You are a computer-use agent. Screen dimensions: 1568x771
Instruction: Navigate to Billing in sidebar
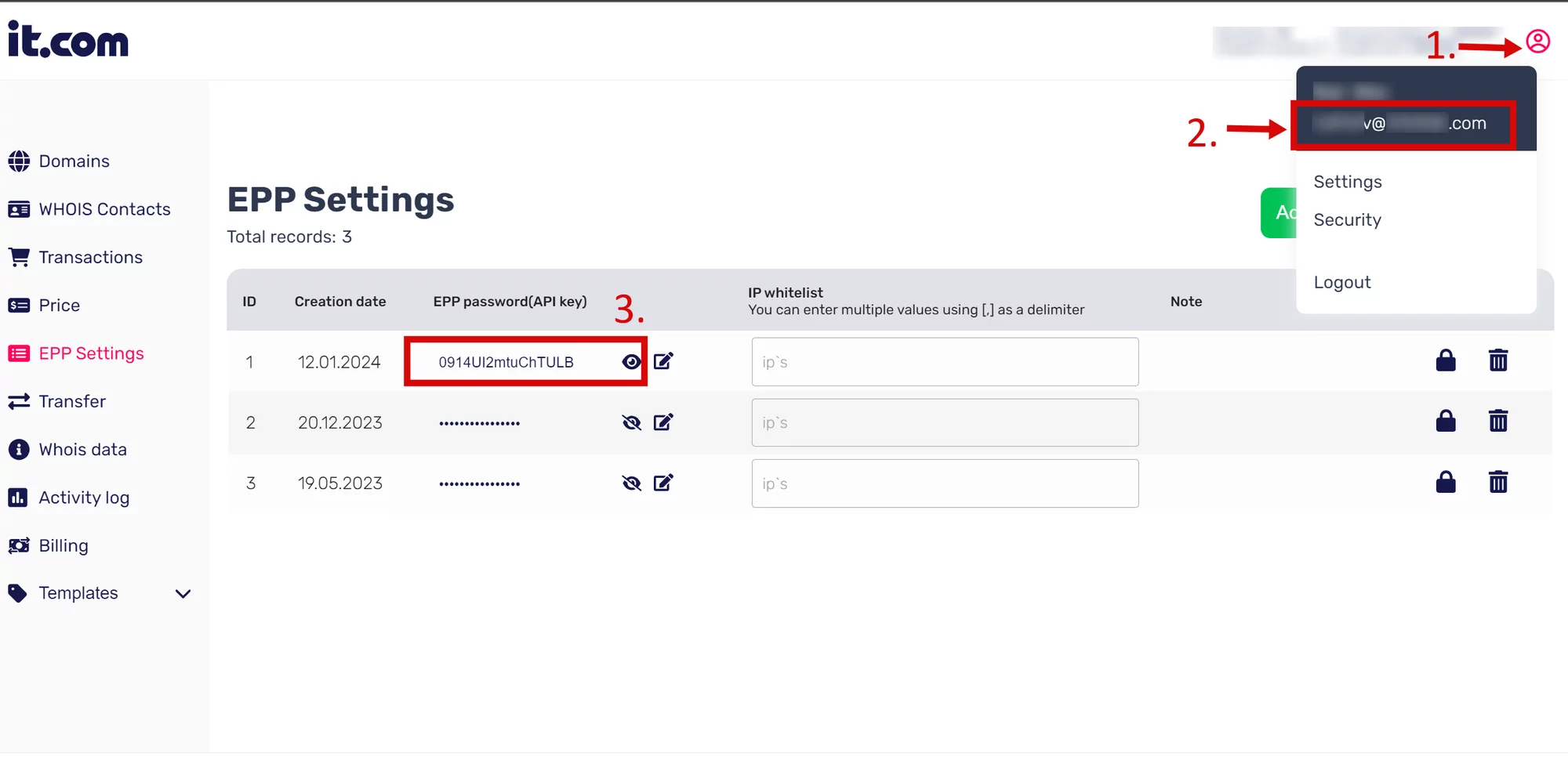(64, 545)
